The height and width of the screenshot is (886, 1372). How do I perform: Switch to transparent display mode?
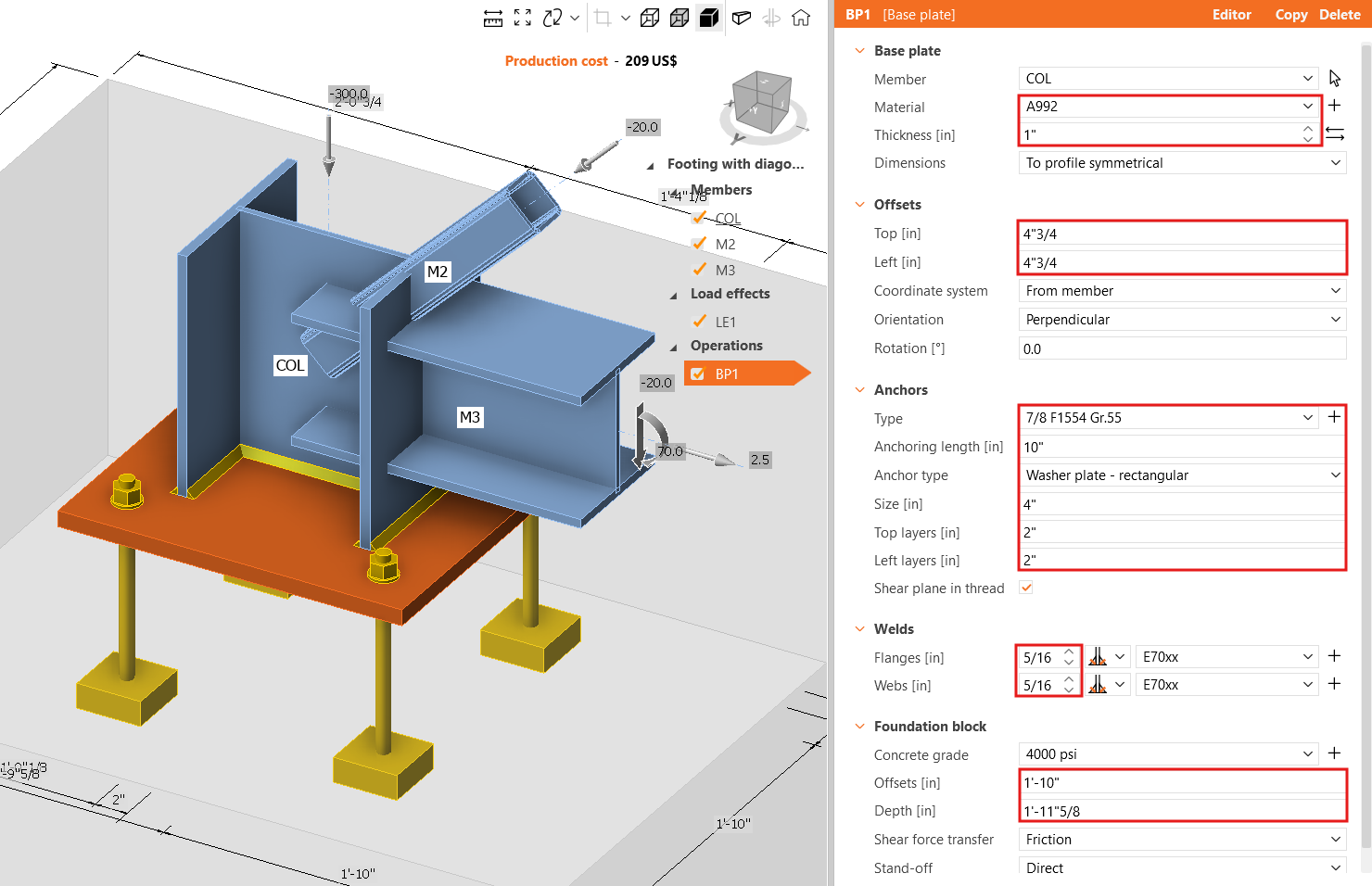[x=679, y=18]
